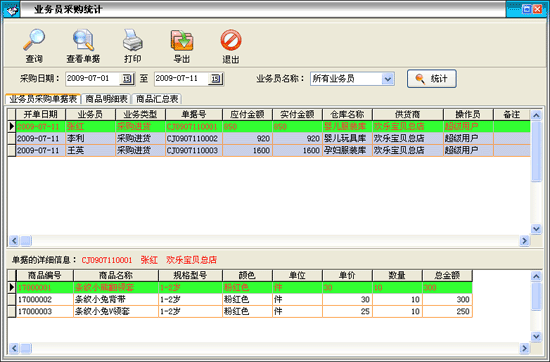Click the 查询 magnifier icon
This screenshot has width=550, height=362.
pos(34,40)
